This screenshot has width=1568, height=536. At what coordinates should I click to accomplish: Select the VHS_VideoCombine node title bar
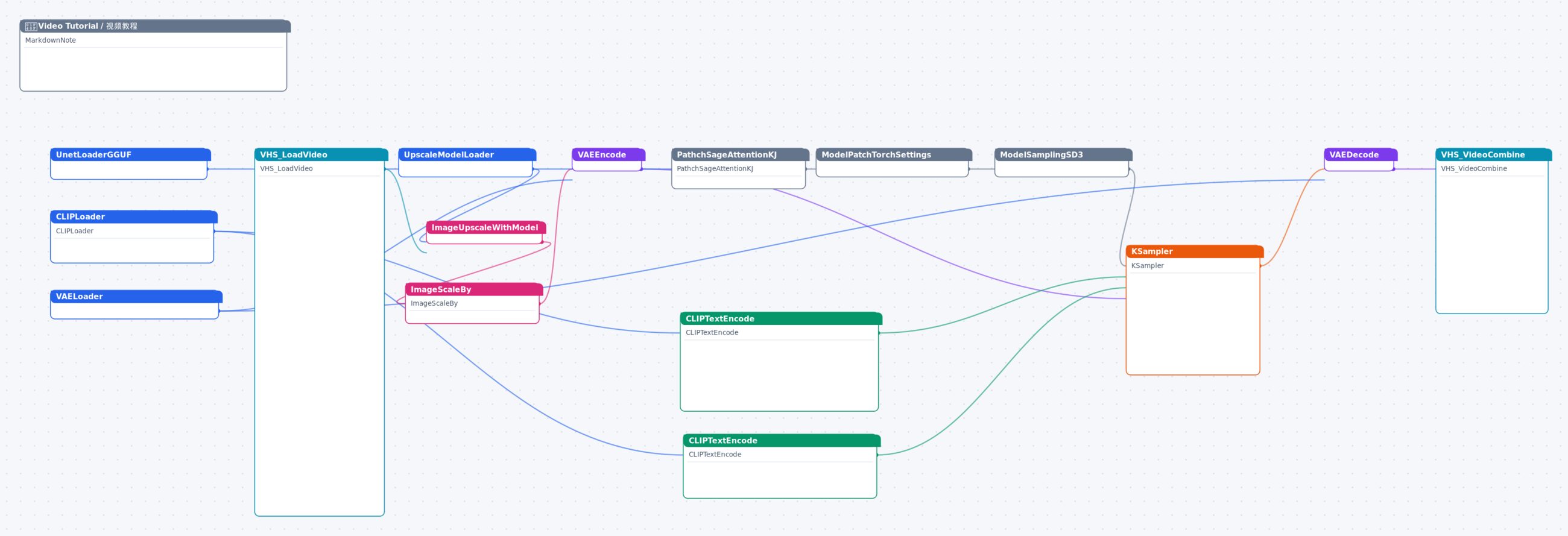(1494, 154)
